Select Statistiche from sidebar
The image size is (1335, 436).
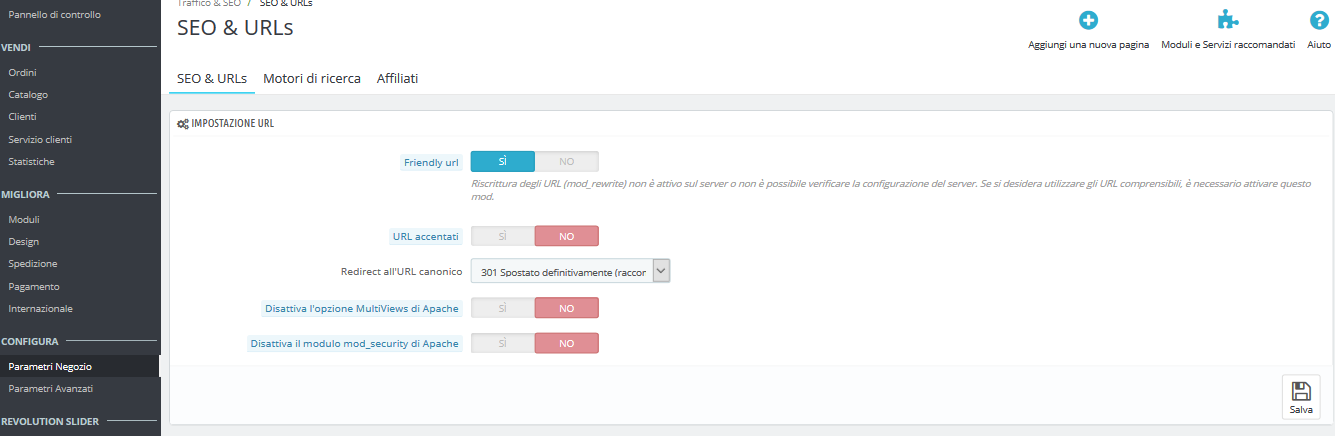coord(31,161)
